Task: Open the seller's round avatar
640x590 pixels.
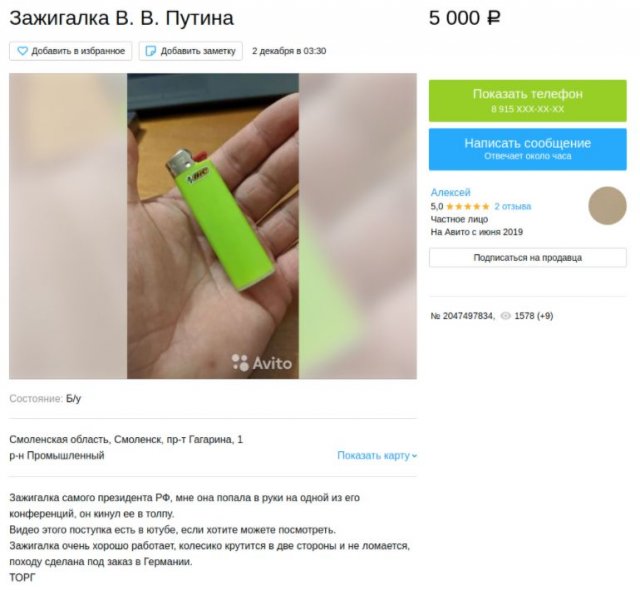Action: pos(607,206)
